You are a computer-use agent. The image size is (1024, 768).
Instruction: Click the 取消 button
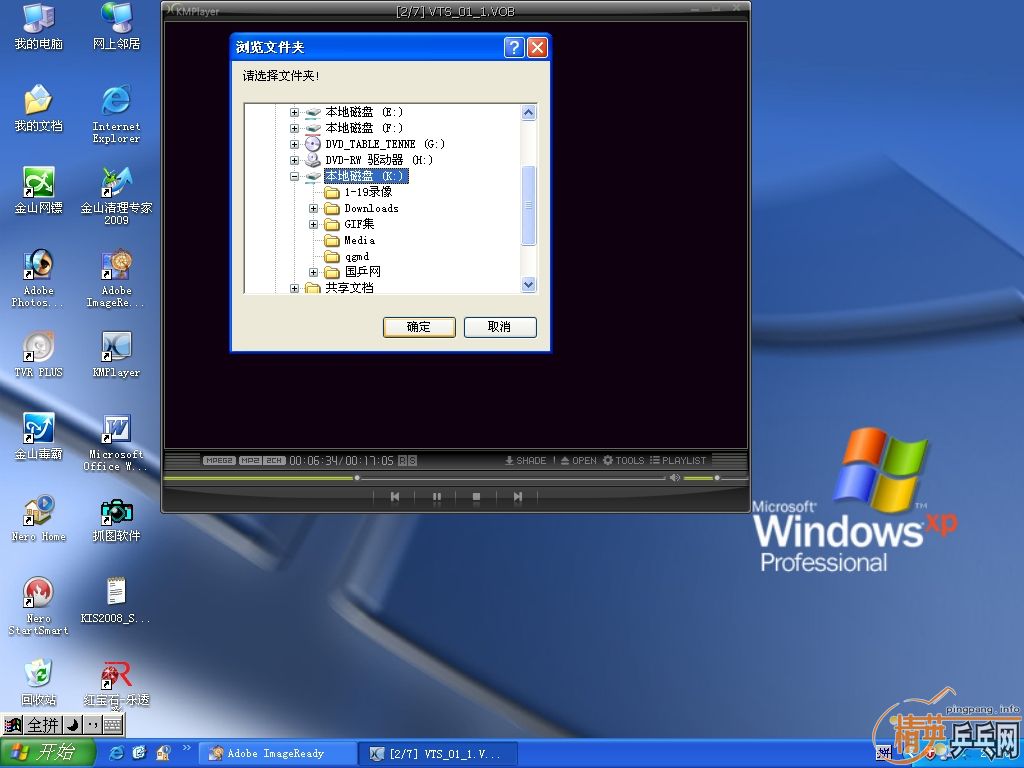(x=500, y=327)
